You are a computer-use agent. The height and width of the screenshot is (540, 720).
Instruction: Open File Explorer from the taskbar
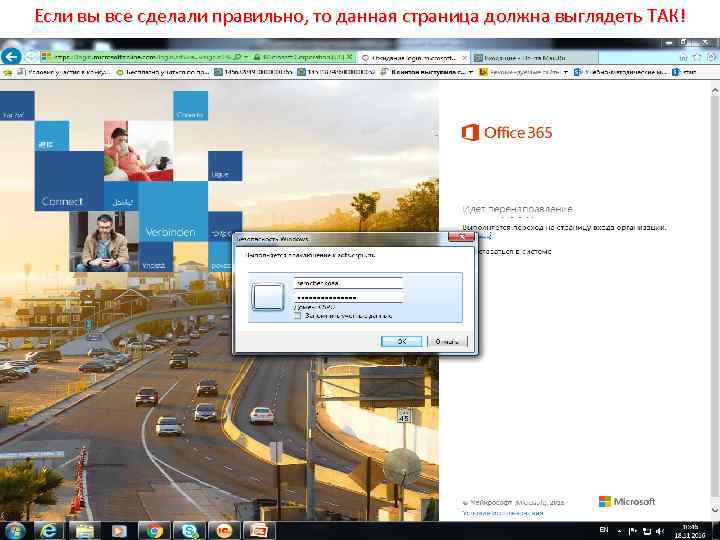(84, 531)
